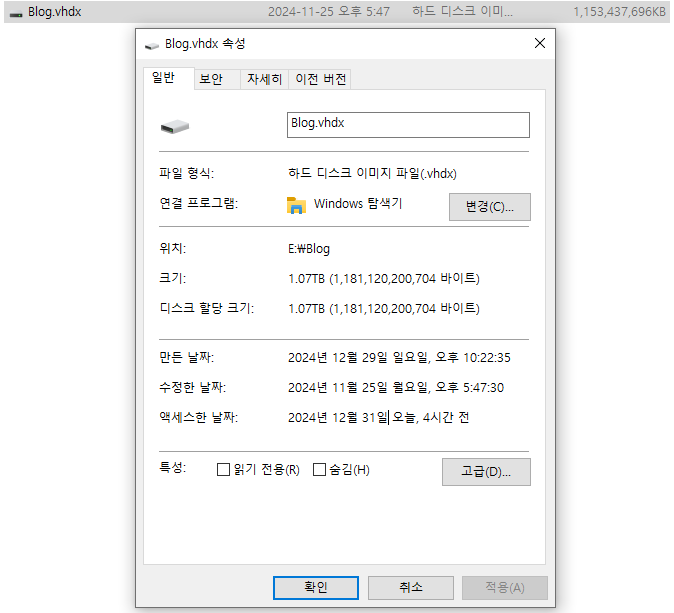Click the Blog.vhdx file name field
The height and width of the screenshot is (613, 674).
408,125
